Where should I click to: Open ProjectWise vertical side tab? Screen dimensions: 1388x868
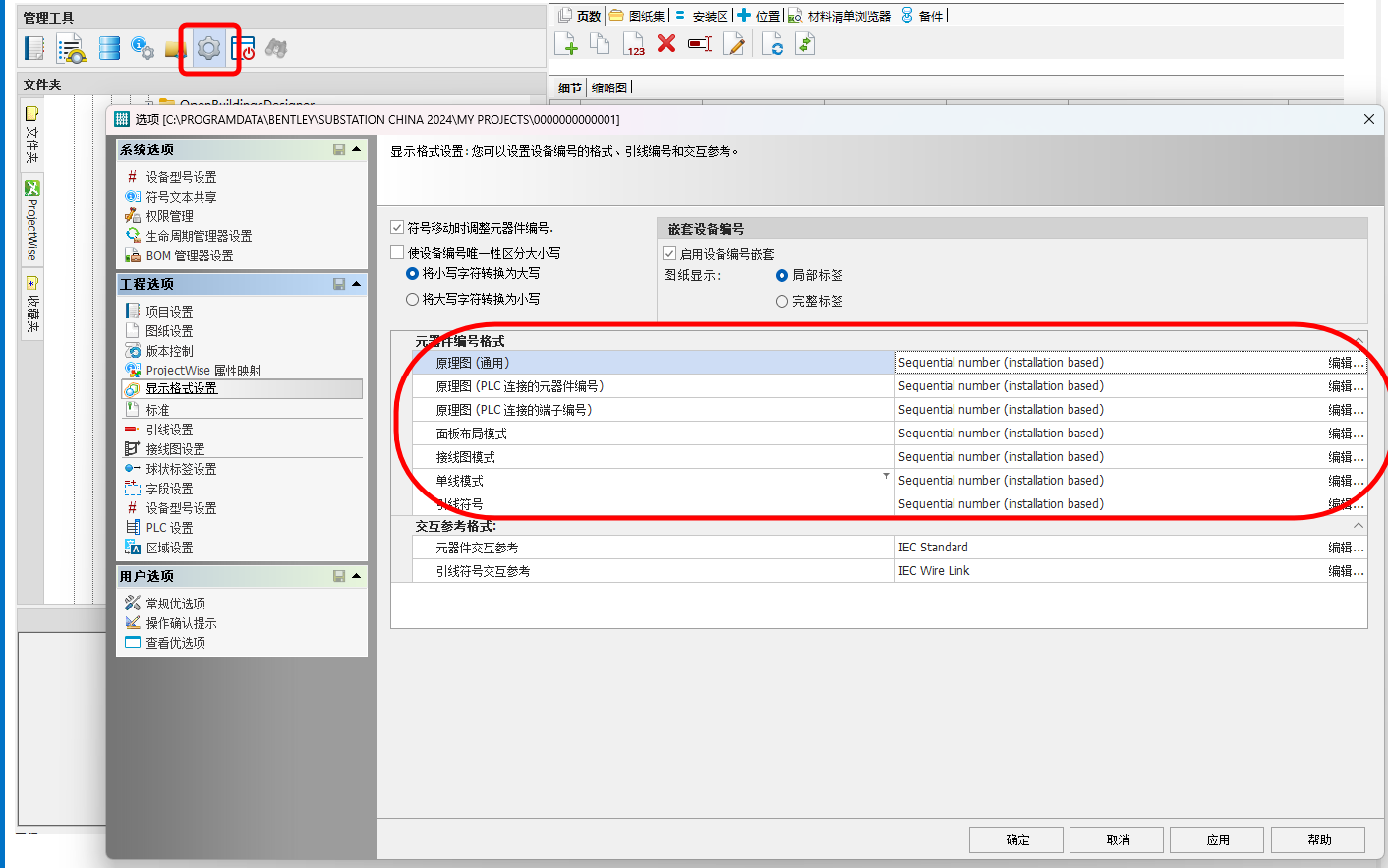click(x=31, y=221)
